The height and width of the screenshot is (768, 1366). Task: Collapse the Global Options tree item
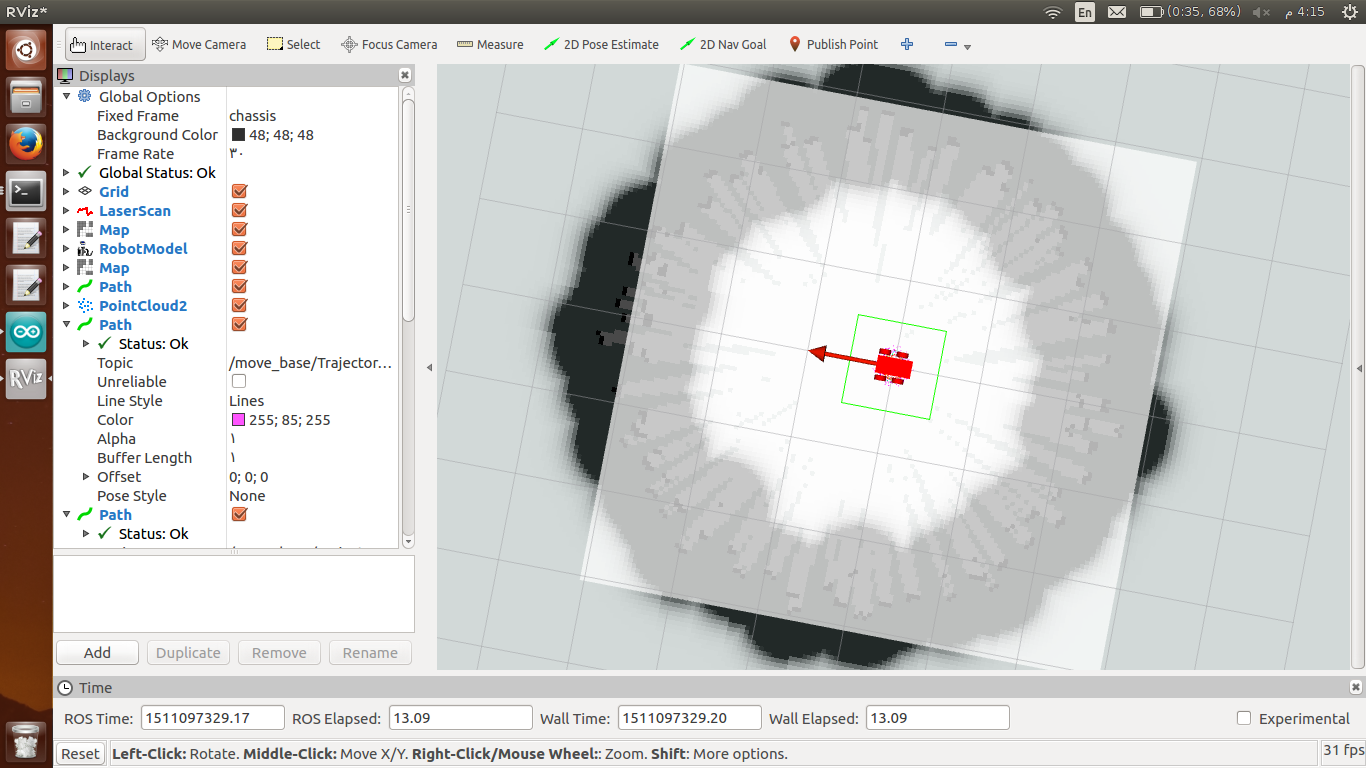(67, 96)
